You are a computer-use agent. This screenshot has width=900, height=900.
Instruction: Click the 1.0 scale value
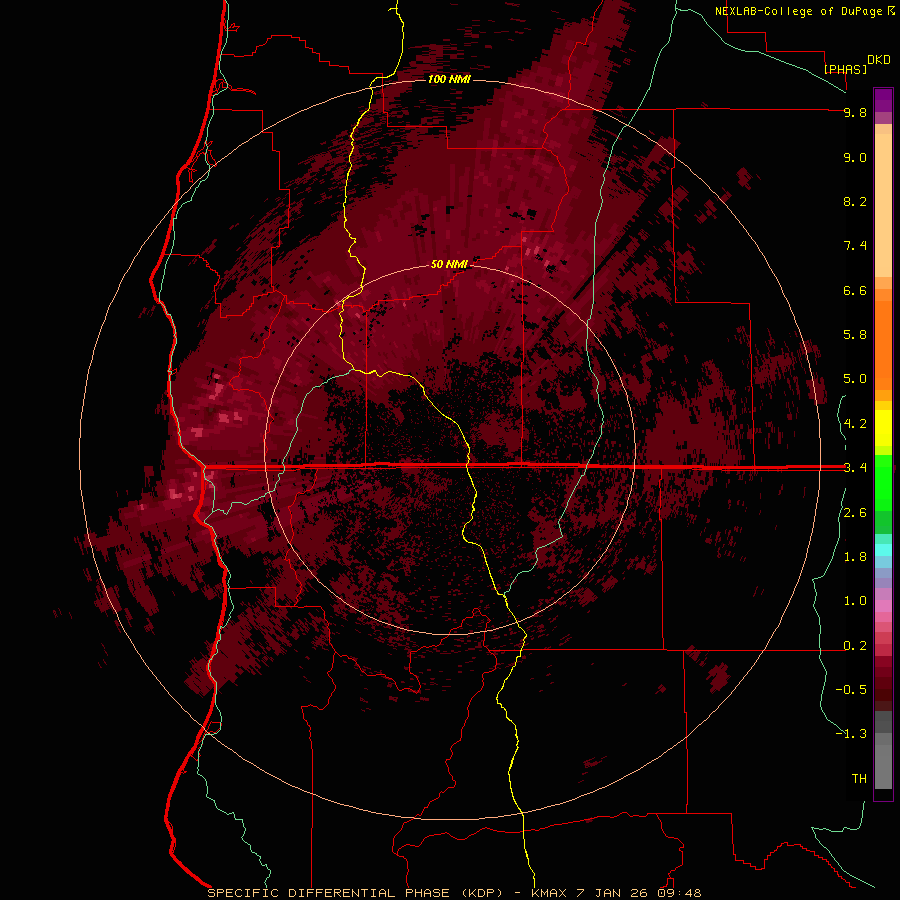tap(855, 601)
